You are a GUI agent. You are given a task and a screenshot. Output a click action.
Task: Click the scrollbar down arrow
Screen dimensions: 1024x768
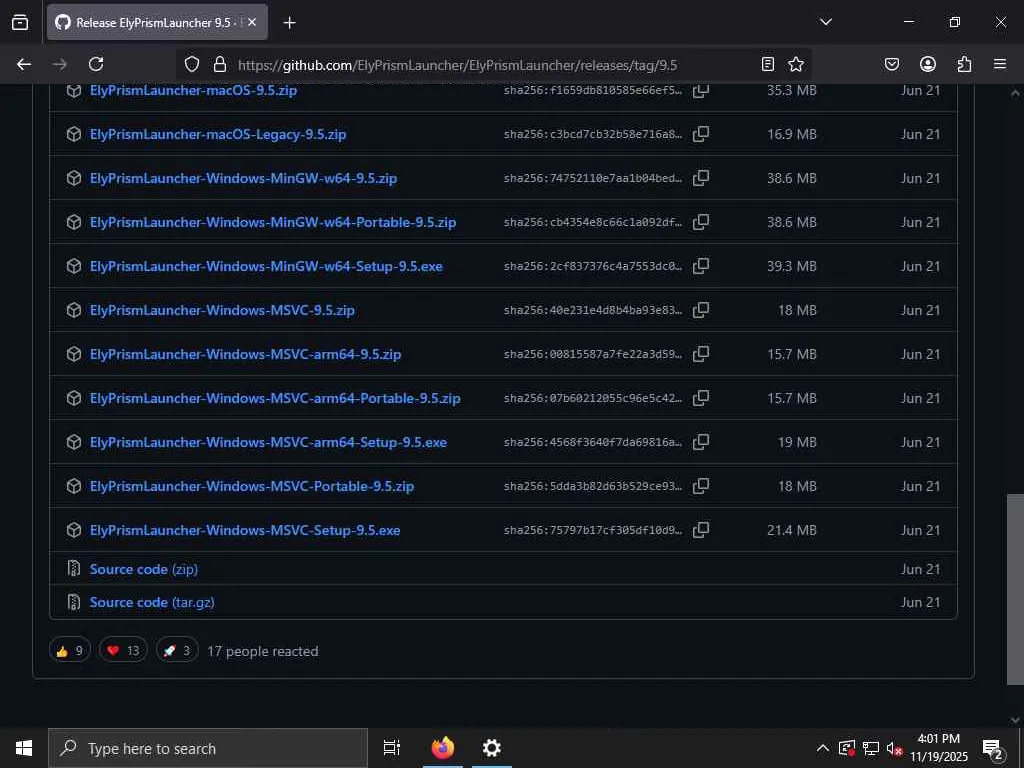1015,719
